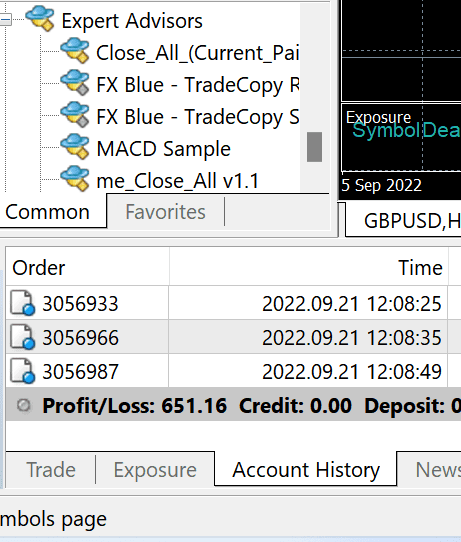Click the FX Blue TradeCopy S icon
This screenshot has width=461, height=542.
(x=75, y=114)
